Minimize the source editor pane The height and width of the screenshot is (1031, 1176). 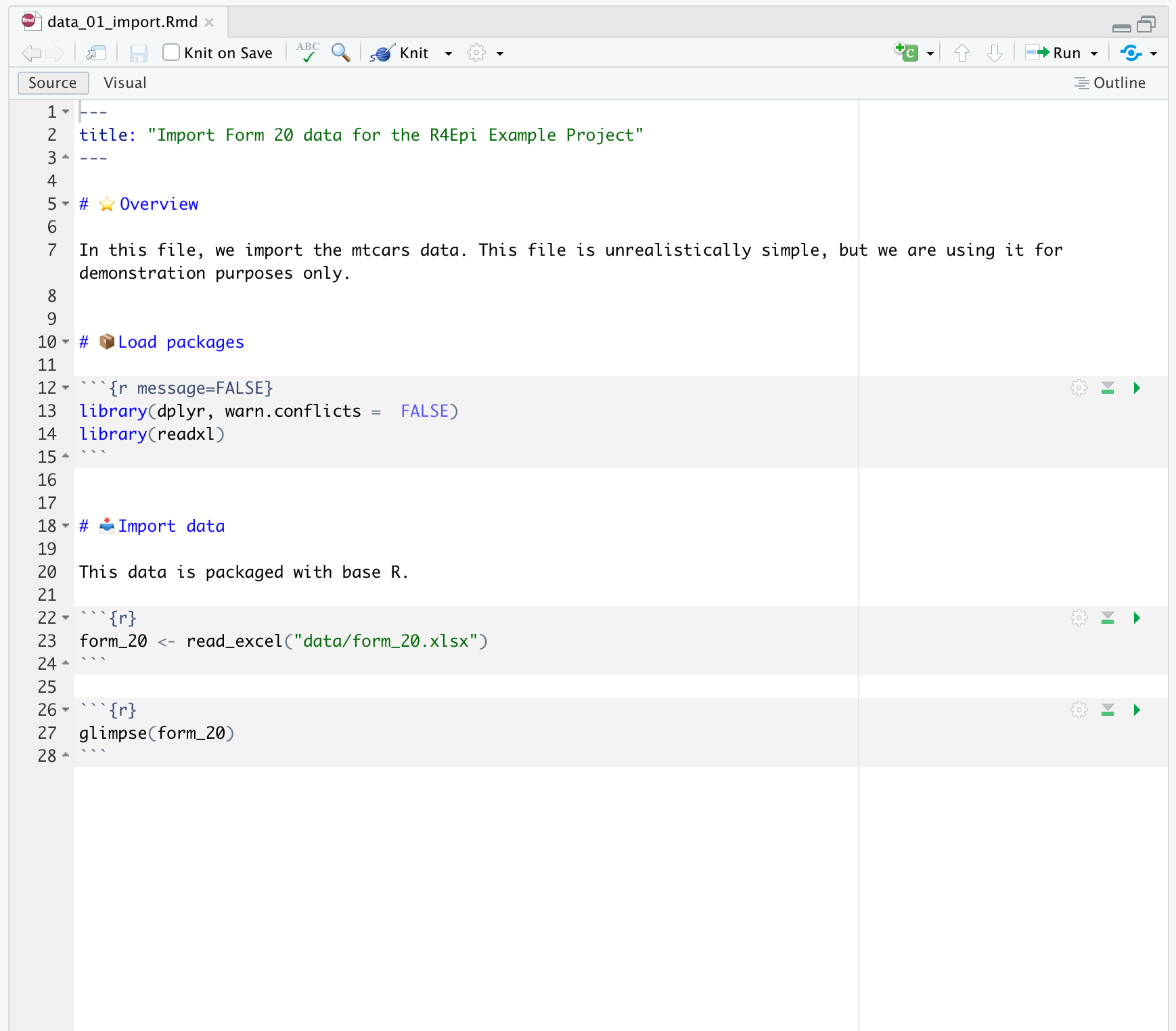pos(1121,27)
